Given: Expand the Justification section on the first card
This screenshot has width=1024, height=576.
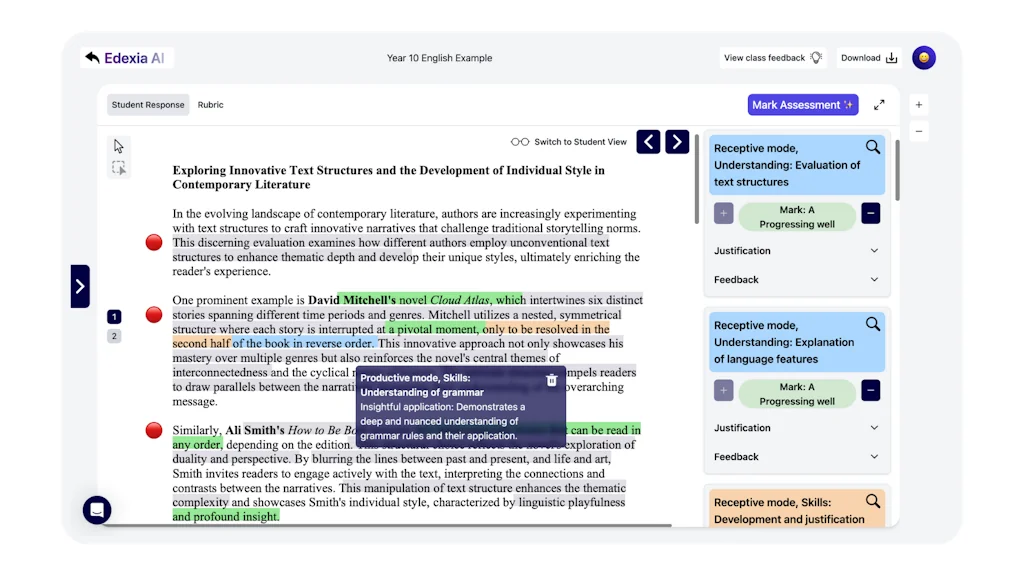Looking at the screenshot, I should [x=796, y=251].
